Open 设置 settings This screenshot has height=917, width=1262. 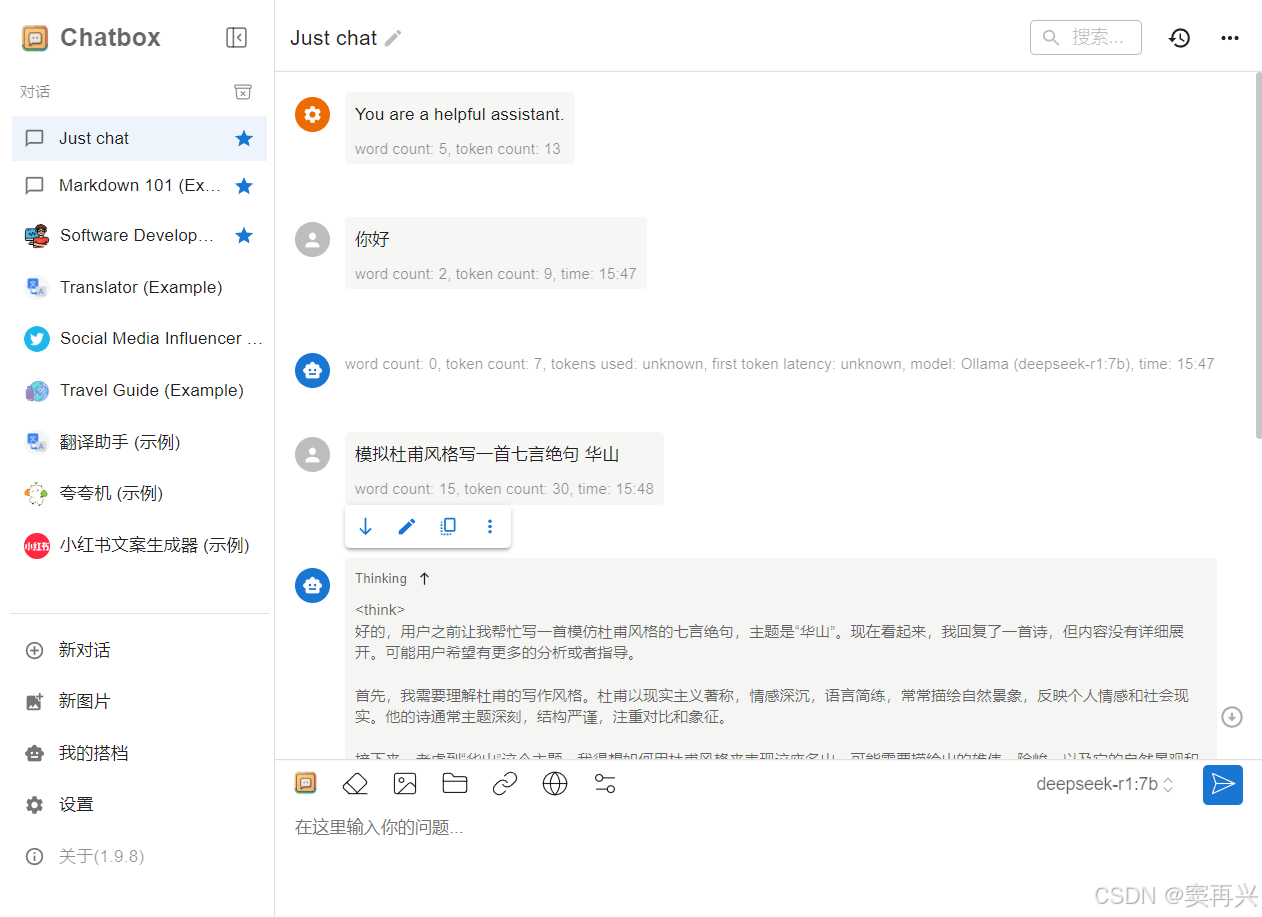click(x=139, y=804)
